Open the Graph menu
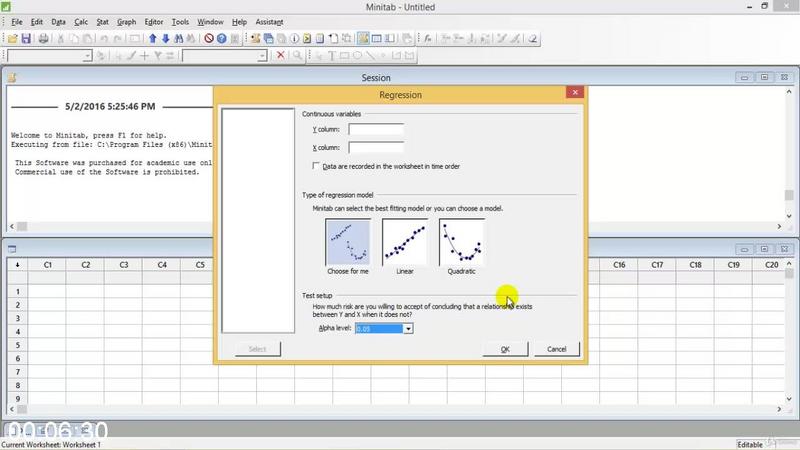 tap(127, 22)
